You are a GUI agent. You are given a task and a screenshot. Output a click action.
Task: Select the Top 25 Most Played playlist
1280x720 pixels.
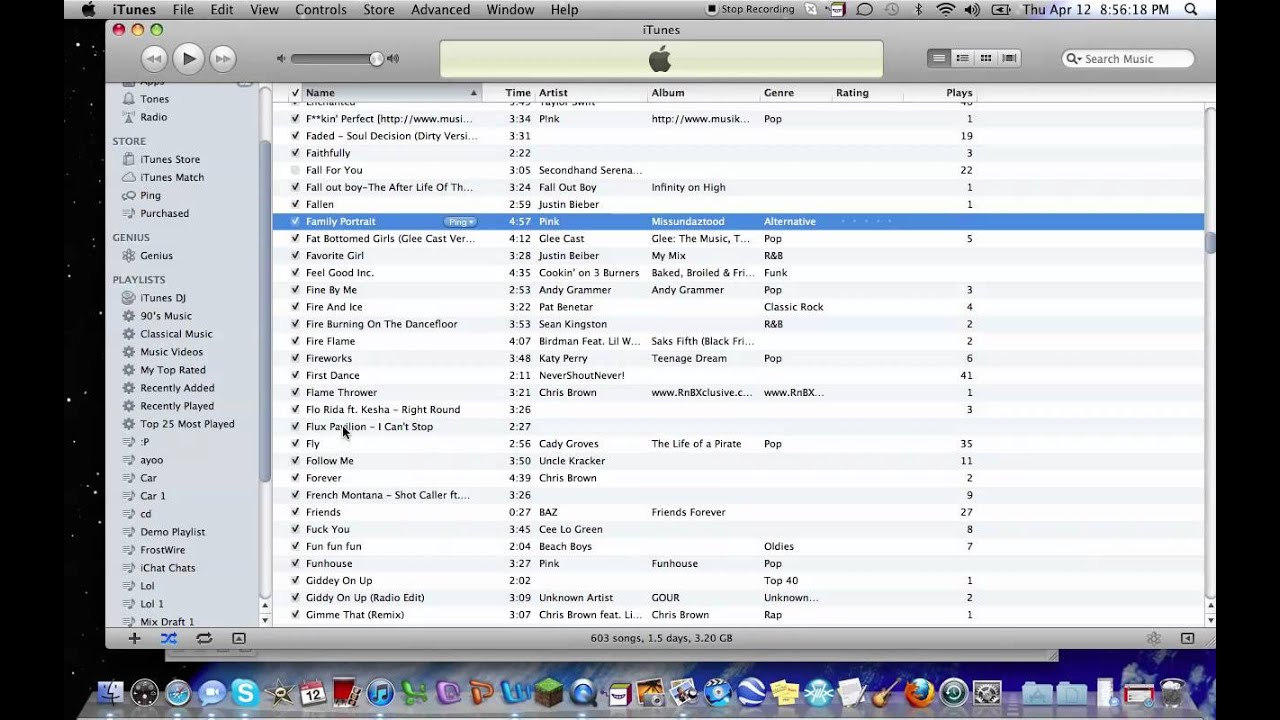coord(187,424)
